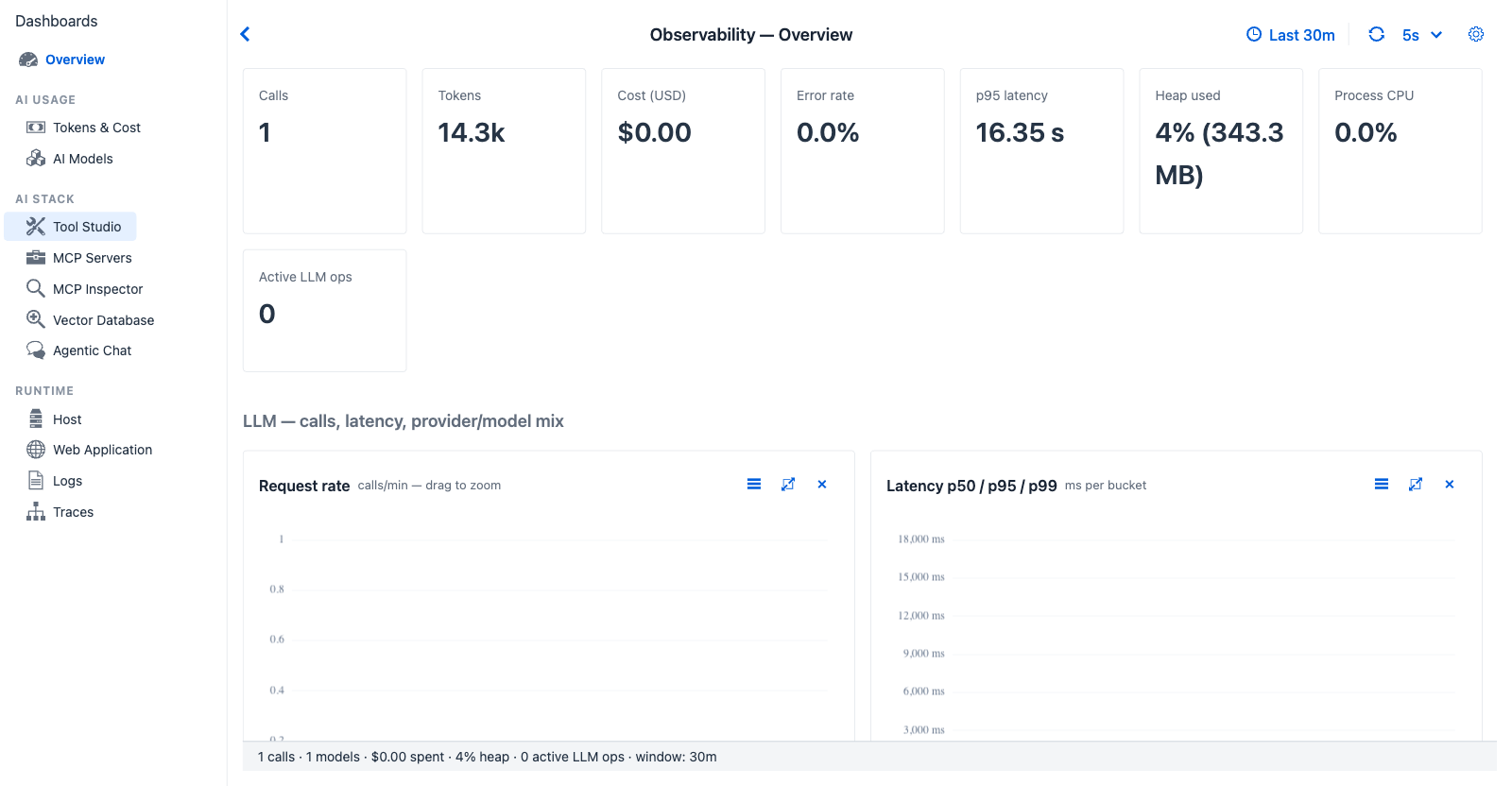Refresh the dashboard now
Screen dimensions: 1512x786
click(x=1377, y=34)
